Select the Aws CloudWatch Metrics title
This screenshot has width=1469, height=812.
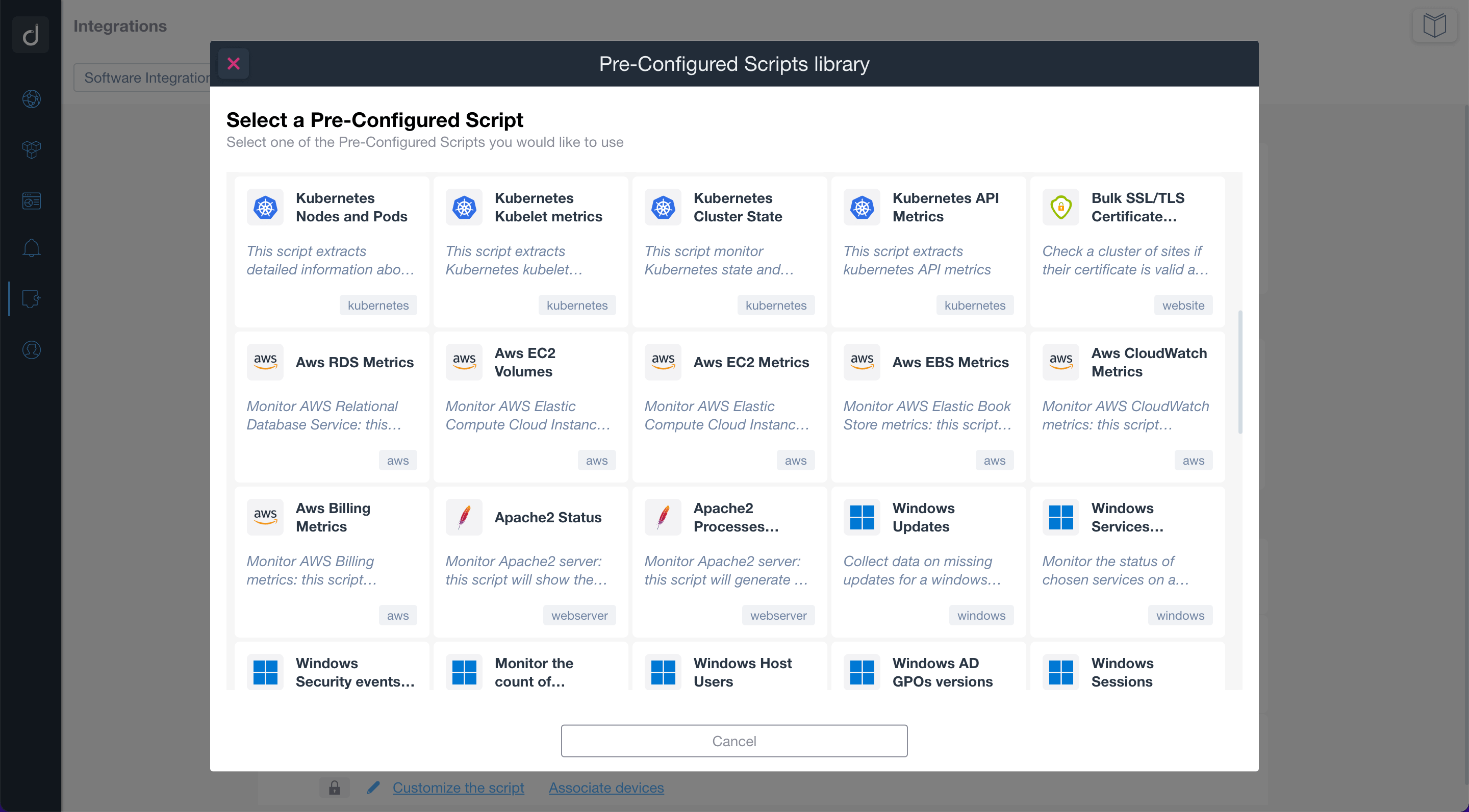(1149, 362)
